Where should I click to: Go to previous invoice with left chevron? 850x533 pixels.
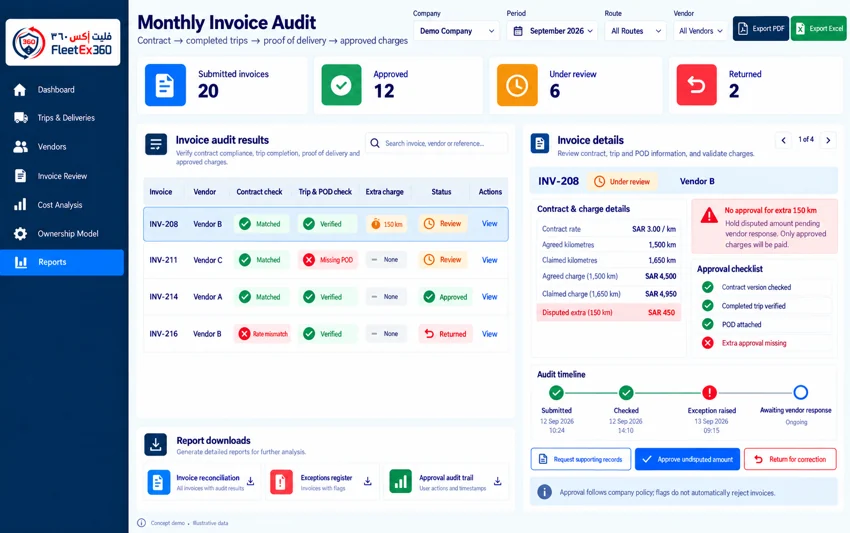(x=783, y=140)
